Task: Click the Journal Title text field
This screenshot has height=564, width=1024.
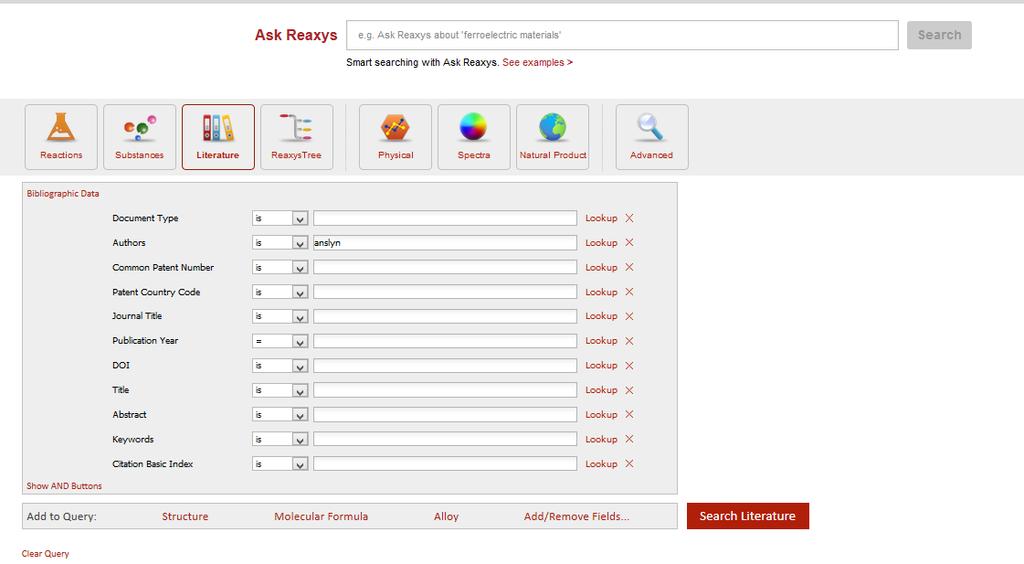Action: click(x=445, y=317)
